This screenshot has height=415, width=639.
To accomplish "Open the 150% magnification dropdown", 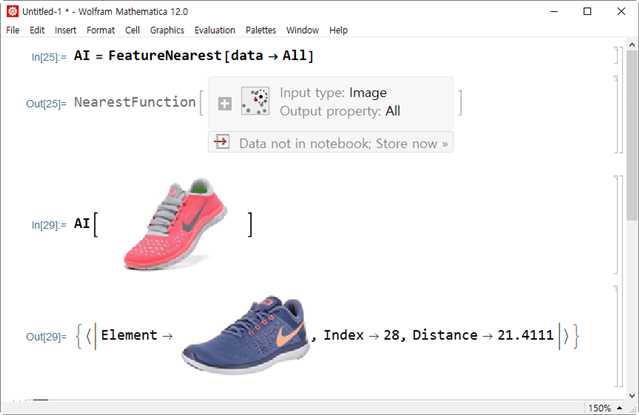I will [605, 408].
